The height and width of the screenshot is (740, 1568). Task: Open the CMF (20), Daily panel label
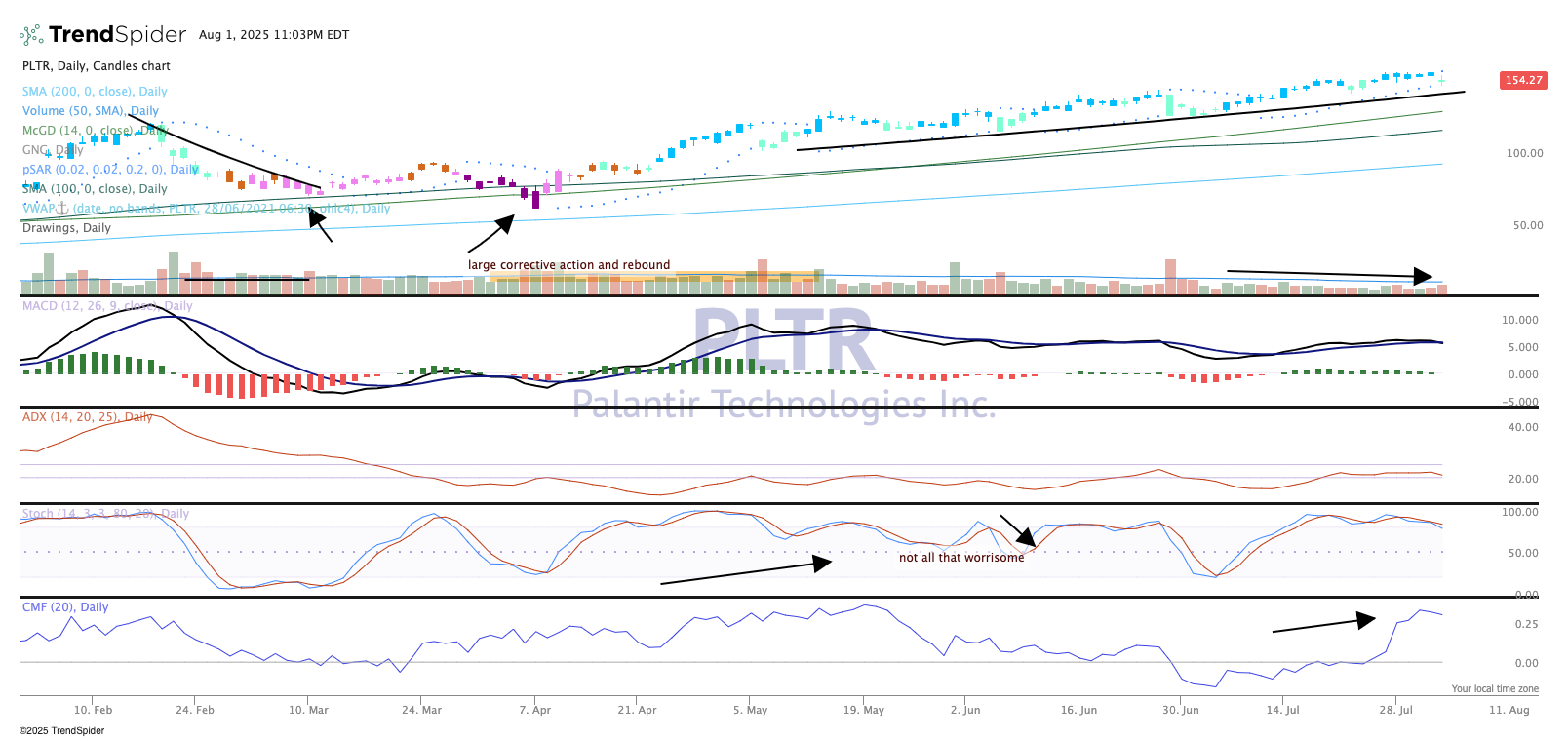click(65, 607)
